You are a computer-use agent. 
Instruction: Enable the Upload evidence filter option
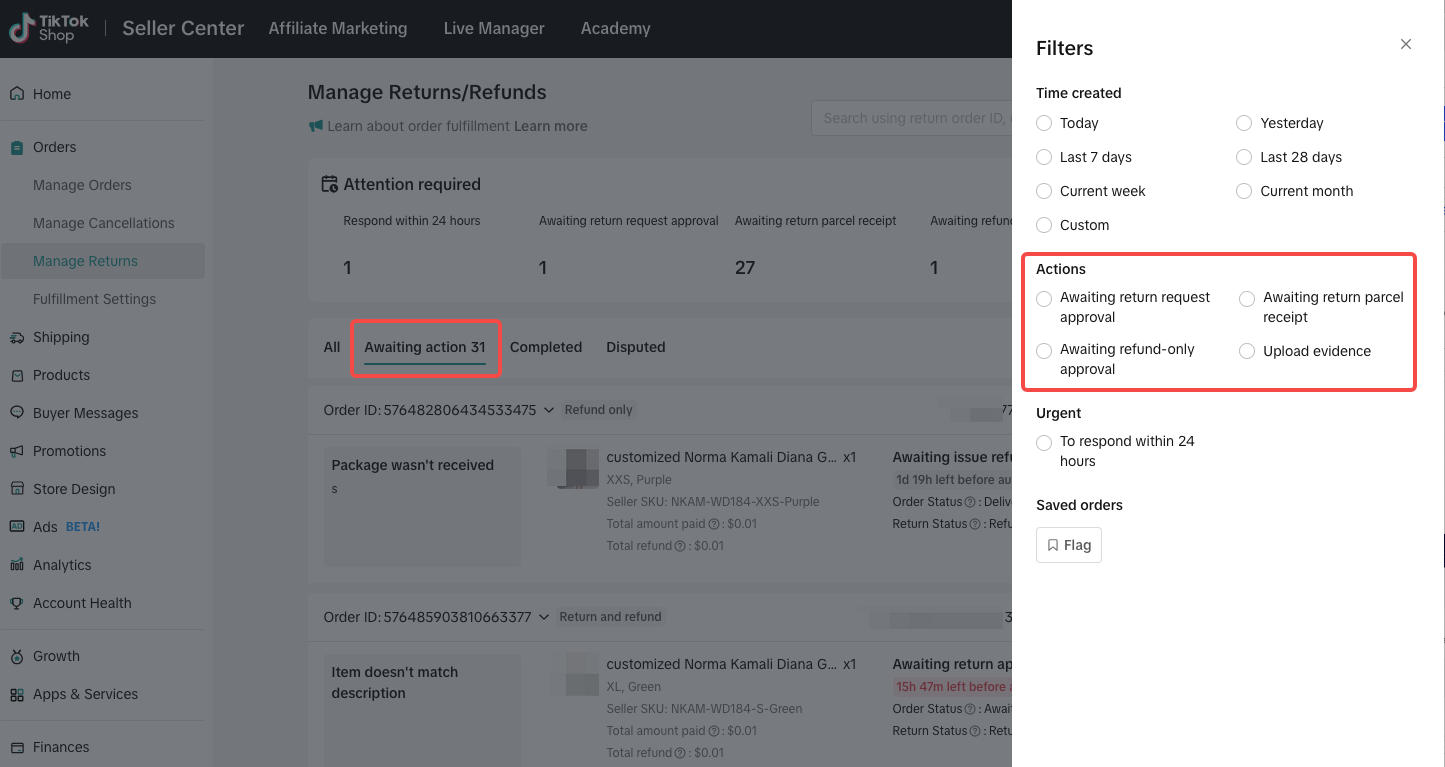click(1247, 351)
